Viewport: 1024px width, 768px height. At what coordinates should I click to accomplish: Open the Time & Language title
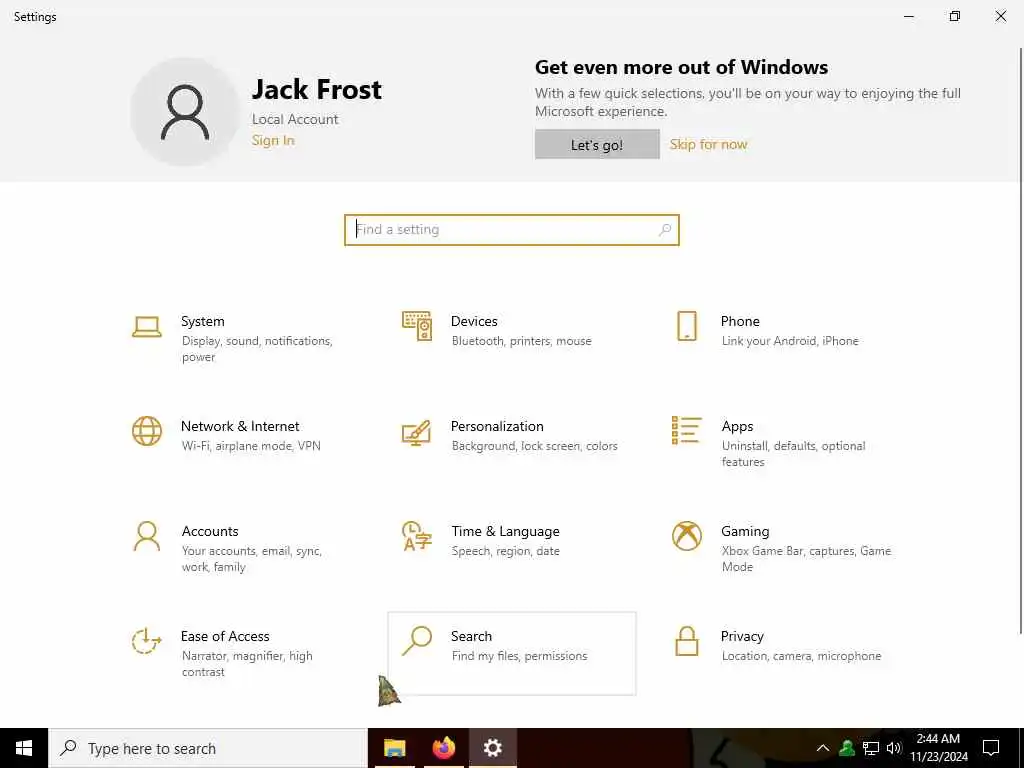click(505, 532)
